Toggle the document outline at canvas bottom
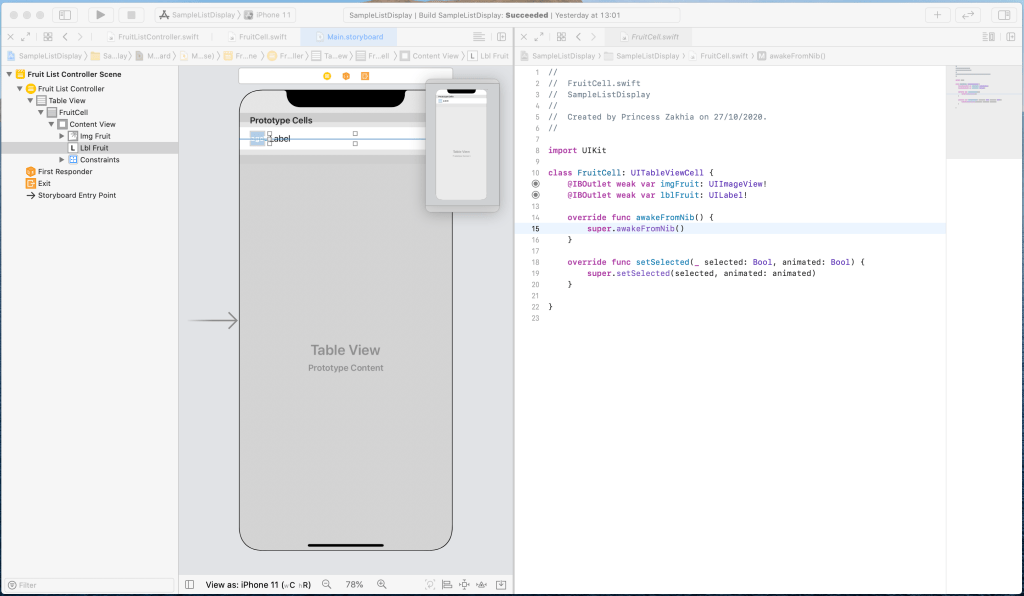This screenshot has height=596, width=1024. [x=190, y=584]
